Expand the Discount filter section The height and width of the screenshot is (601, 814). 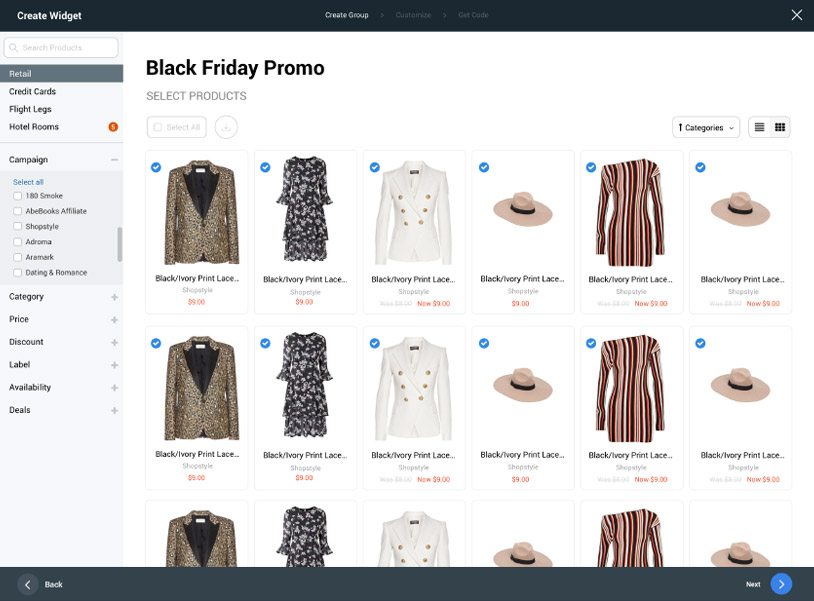[115, 342]
